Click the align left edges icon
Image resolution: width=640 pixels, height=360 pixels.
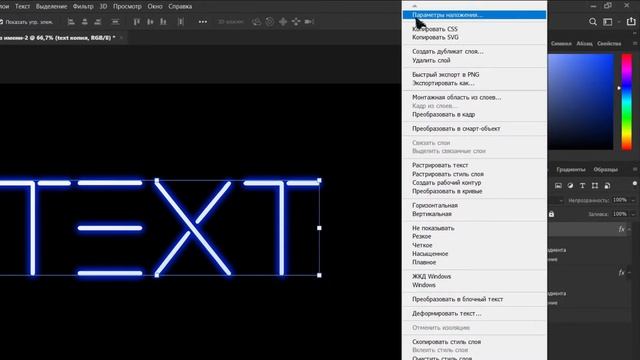click(71, 22)
